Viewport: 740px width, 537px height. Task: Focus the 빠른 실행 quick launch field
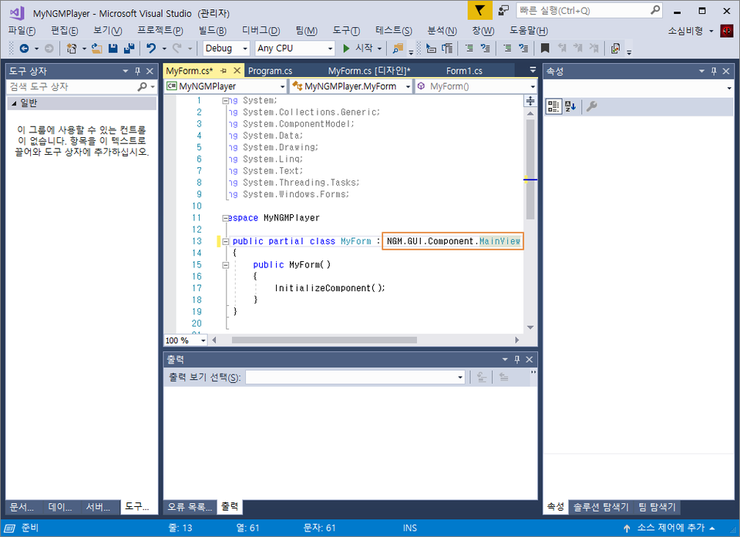click(x=589, y=10)
